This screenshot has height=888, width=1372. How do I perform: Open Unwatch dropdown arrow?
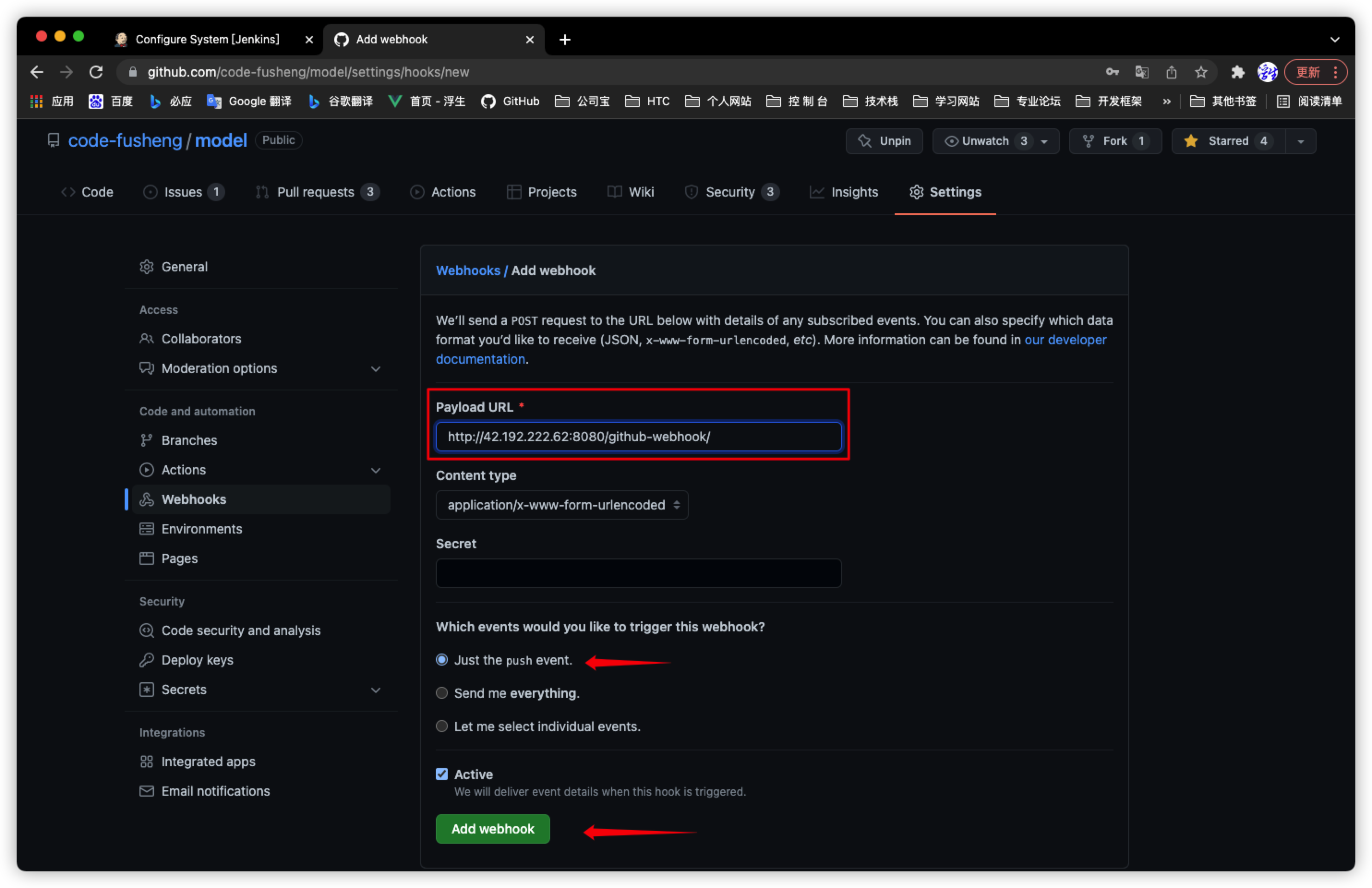click(x=1044, y=141)
